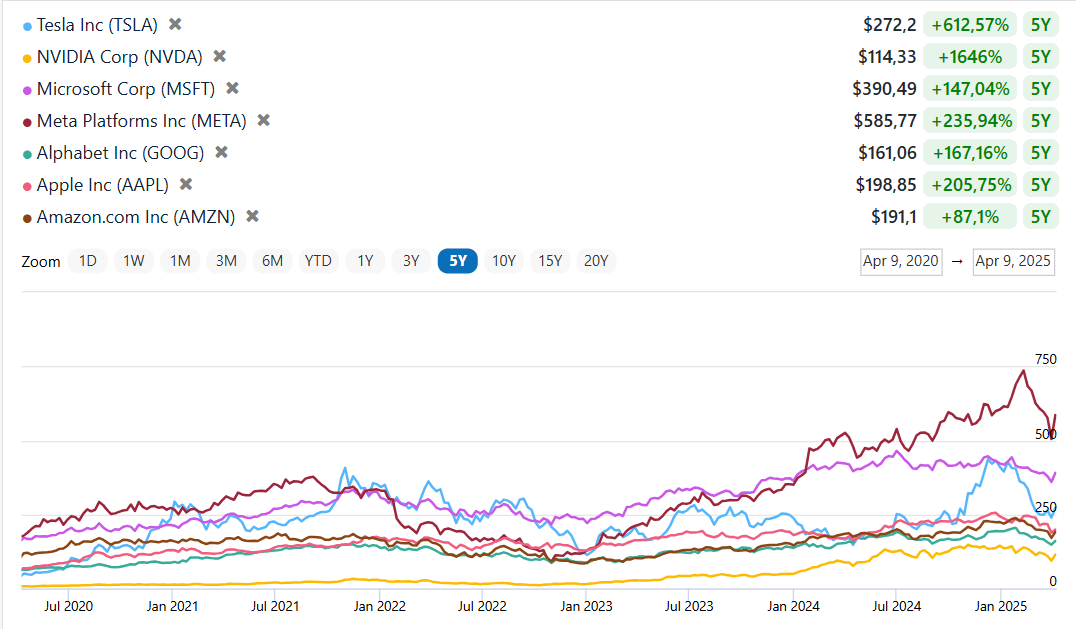Click the 5Y period badge for NVIDIA
Viewport: 1076px width, 629px height.
tap(1041, 56)
